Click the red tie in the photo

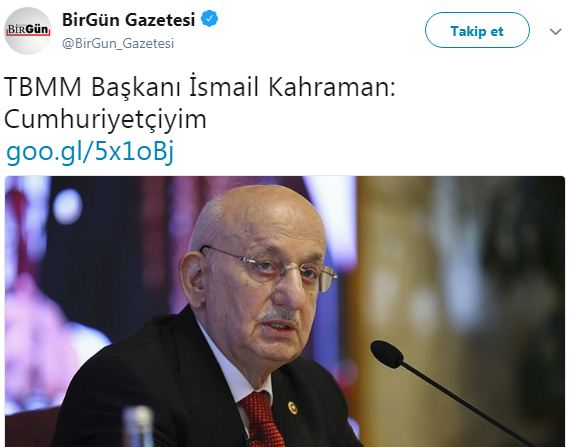(259, 421)
